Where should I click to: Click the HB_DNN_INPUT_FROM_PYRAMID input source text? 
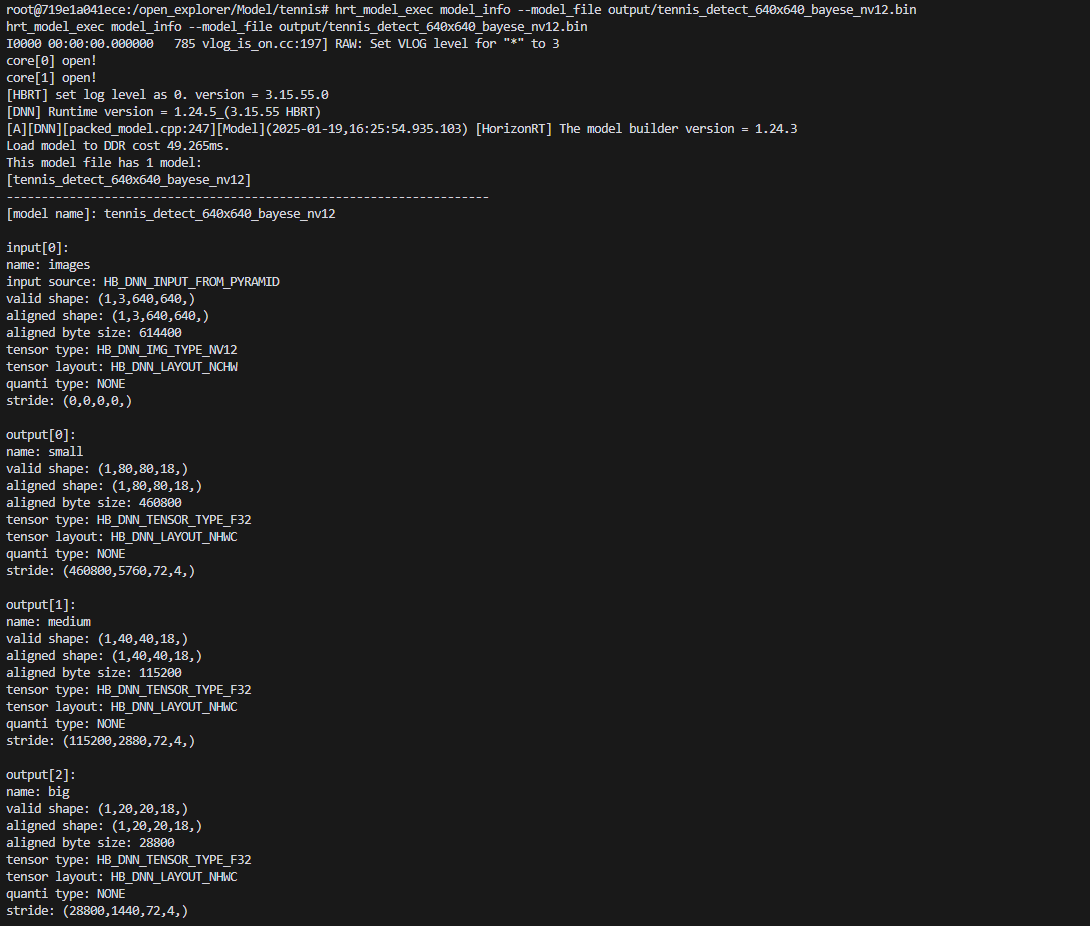(192, 282)
